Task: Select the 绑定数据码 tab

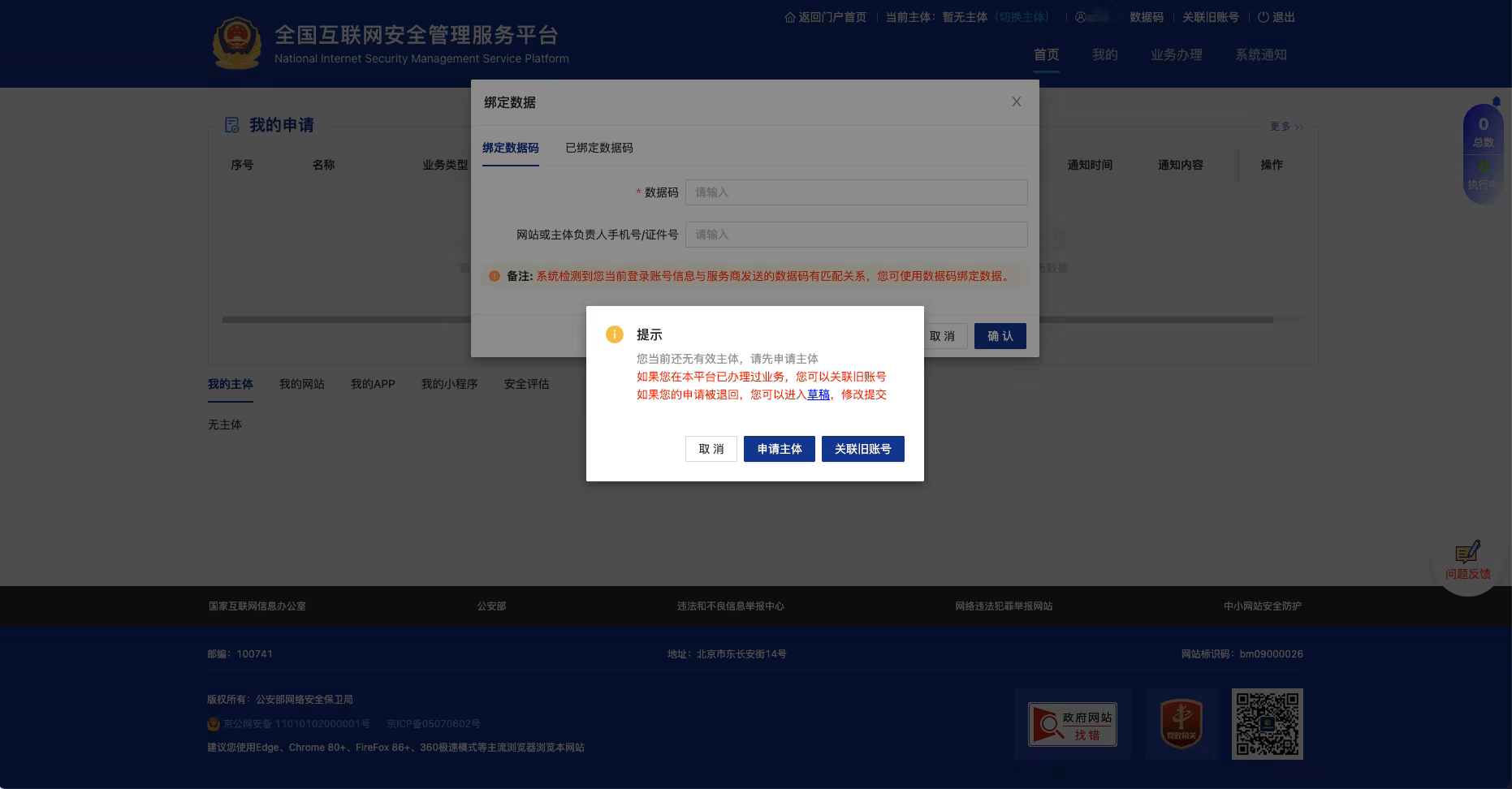Action: [x=510, y=148]
